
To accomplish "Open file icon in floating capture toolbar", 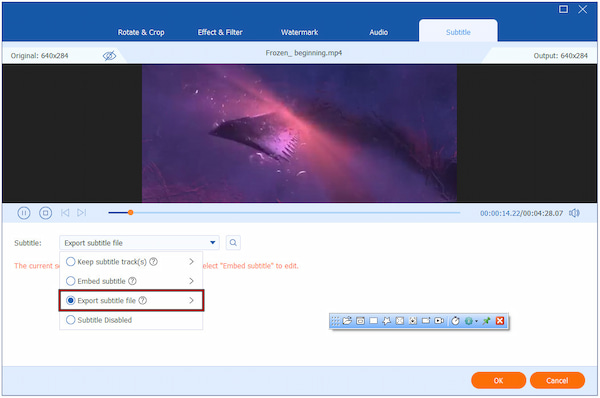I will (x=347, y=321).
